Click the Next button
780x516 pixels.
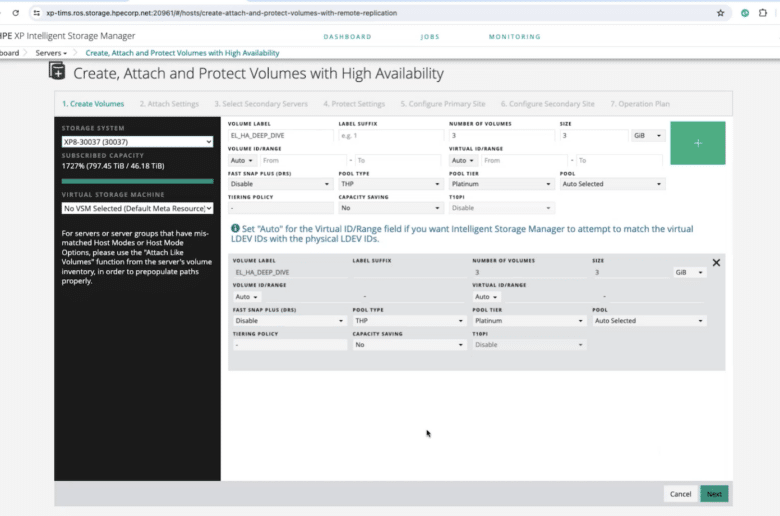pos(714,494)
